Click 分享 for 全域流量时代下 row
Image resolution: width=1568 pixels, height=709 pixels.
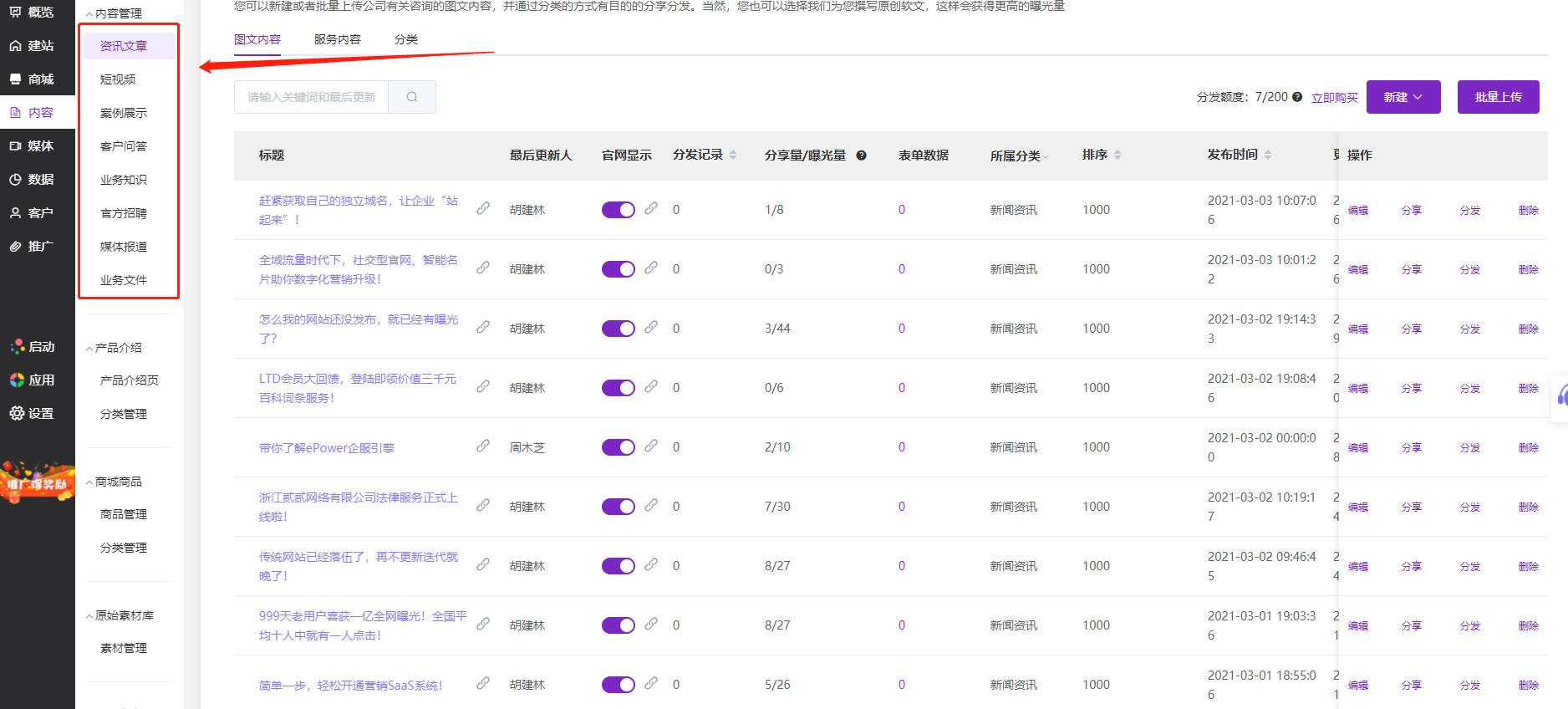[x=1412, y=270]
